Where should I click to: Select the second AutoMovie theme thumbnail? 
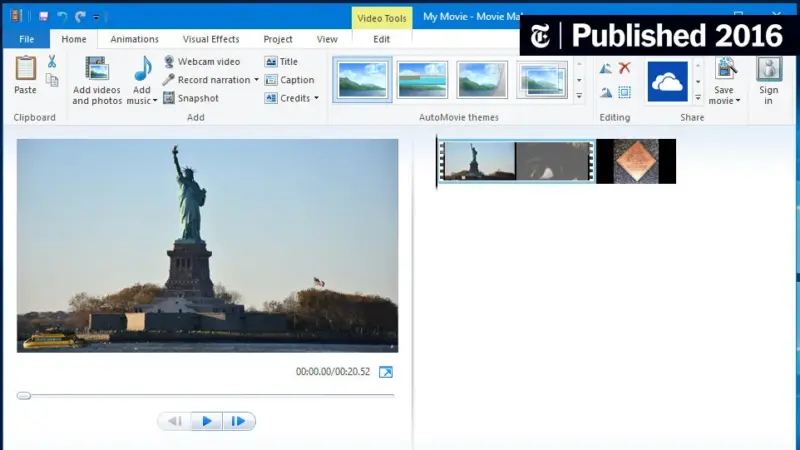click(422, 80)
